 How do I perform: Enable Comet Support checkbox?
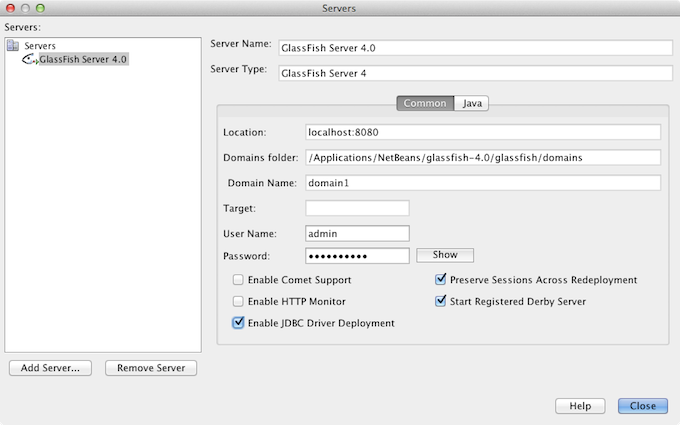[238, 280]
